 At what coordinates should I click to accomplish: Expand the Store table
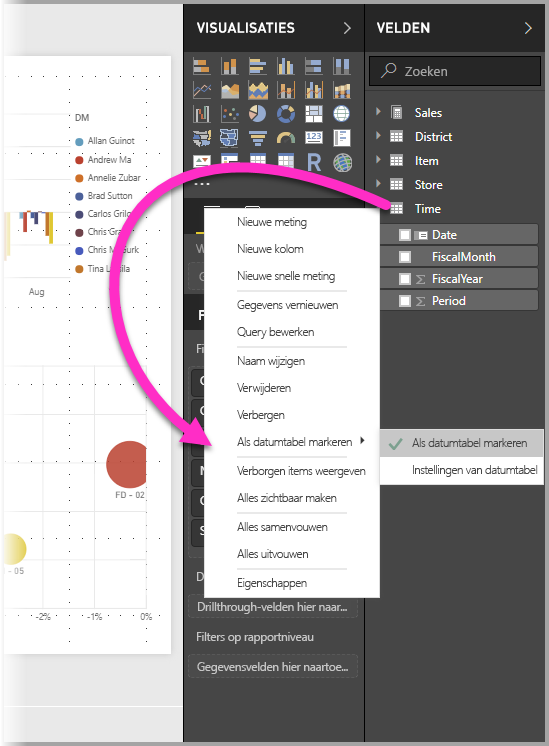point(378,184)
